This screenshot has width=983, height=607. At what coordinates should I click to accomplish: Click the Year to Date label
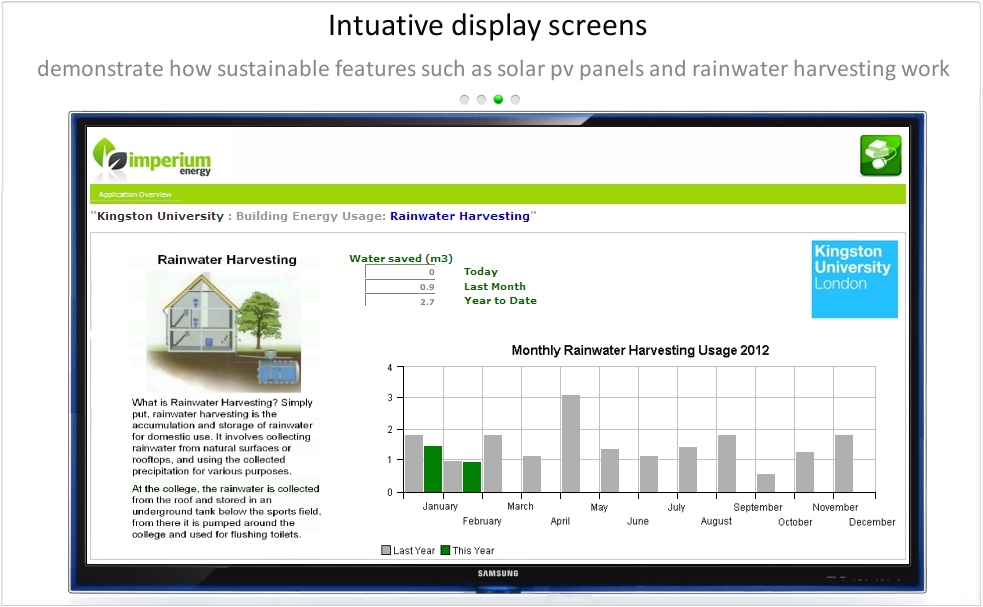[x=500, y=300]
